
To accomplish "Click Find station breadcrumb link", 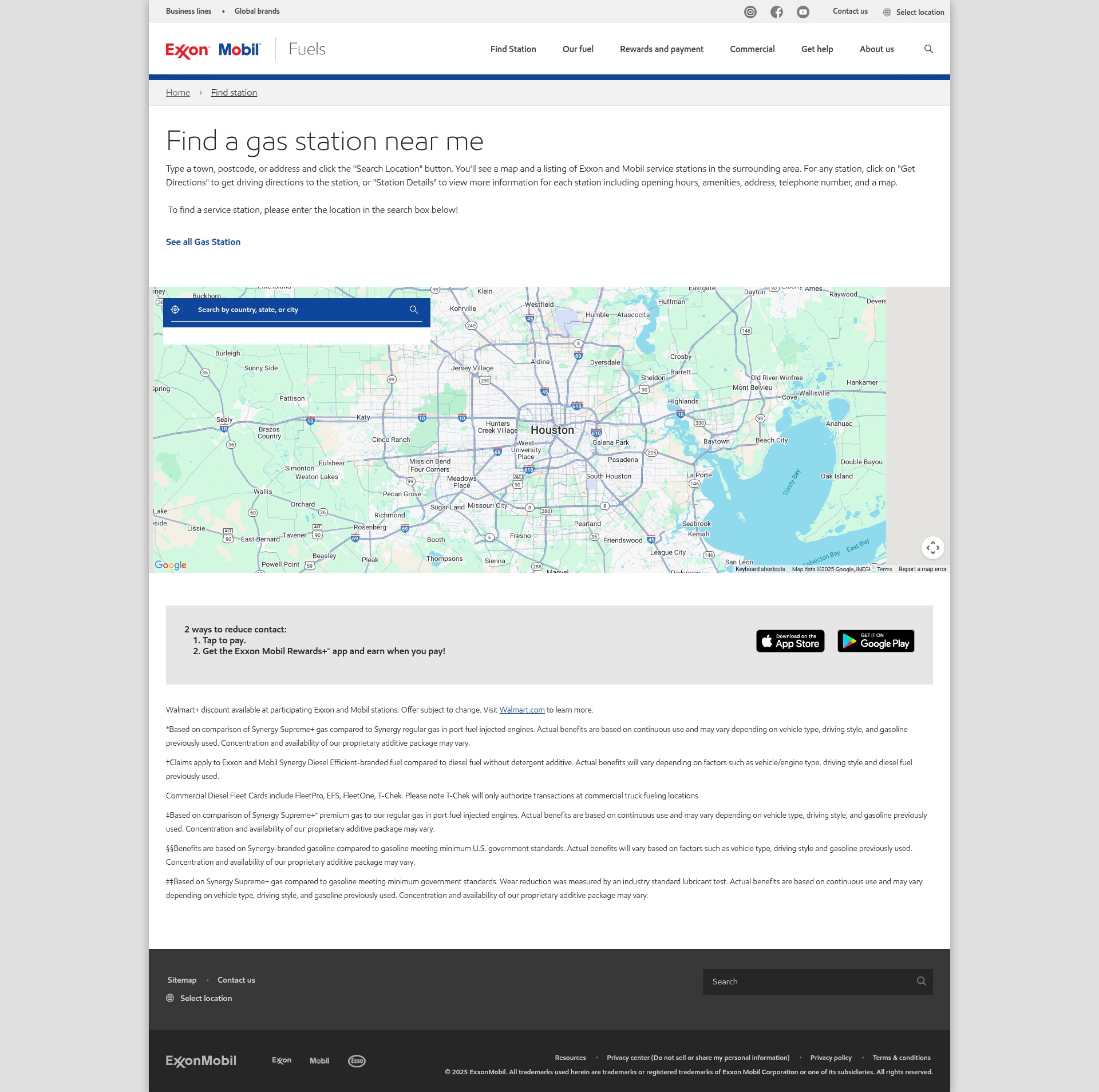I will (x=234, y=93).
